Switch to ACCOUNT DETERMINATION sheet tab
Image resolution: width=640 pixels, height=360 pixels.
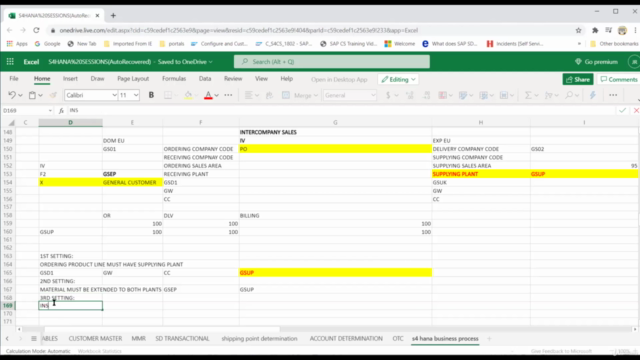pyautogui.click(x=346, y=338)
